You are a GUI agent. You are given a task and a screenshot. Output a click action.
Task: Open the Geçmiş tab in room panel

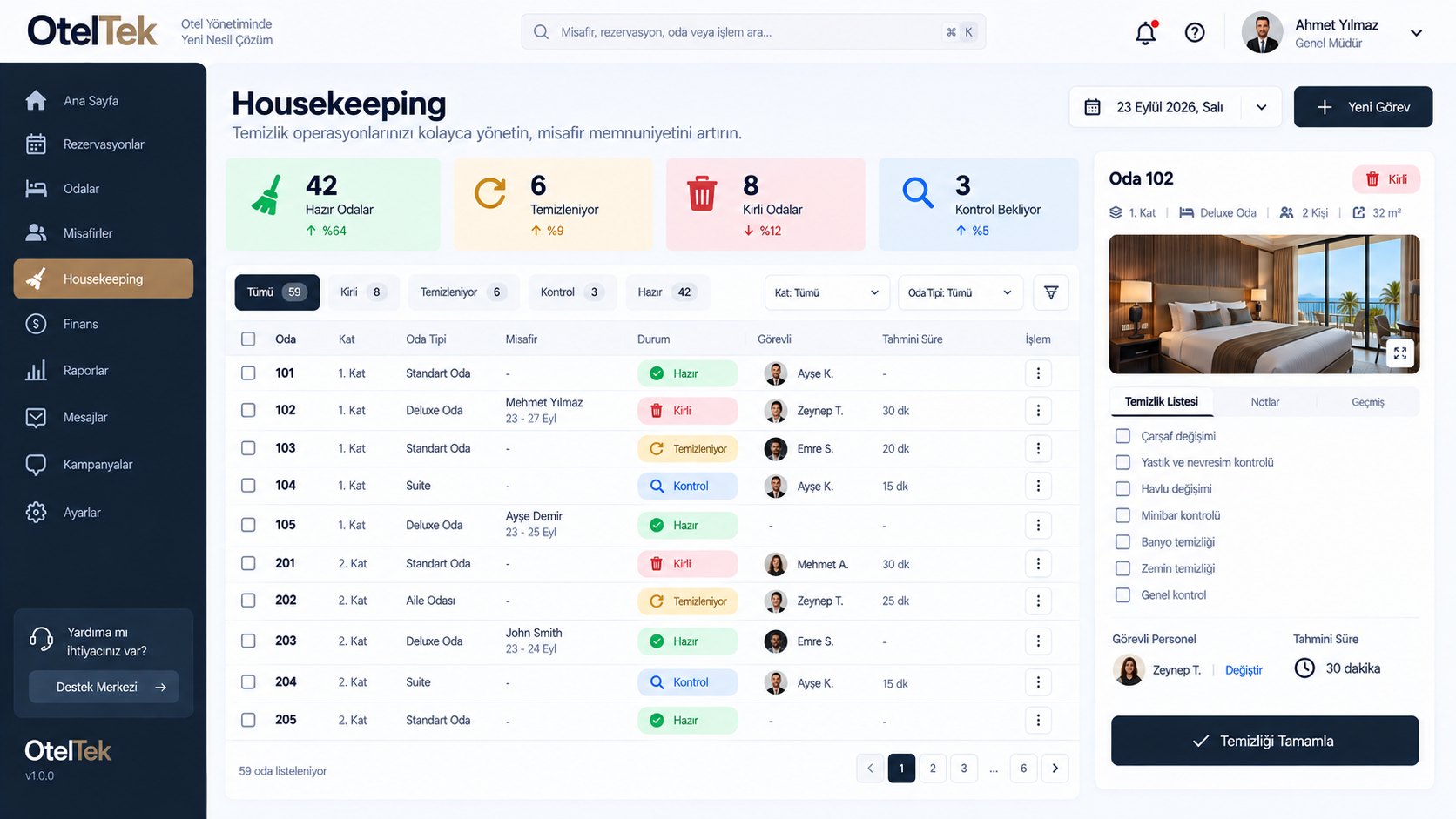(x=1368, y=402)
